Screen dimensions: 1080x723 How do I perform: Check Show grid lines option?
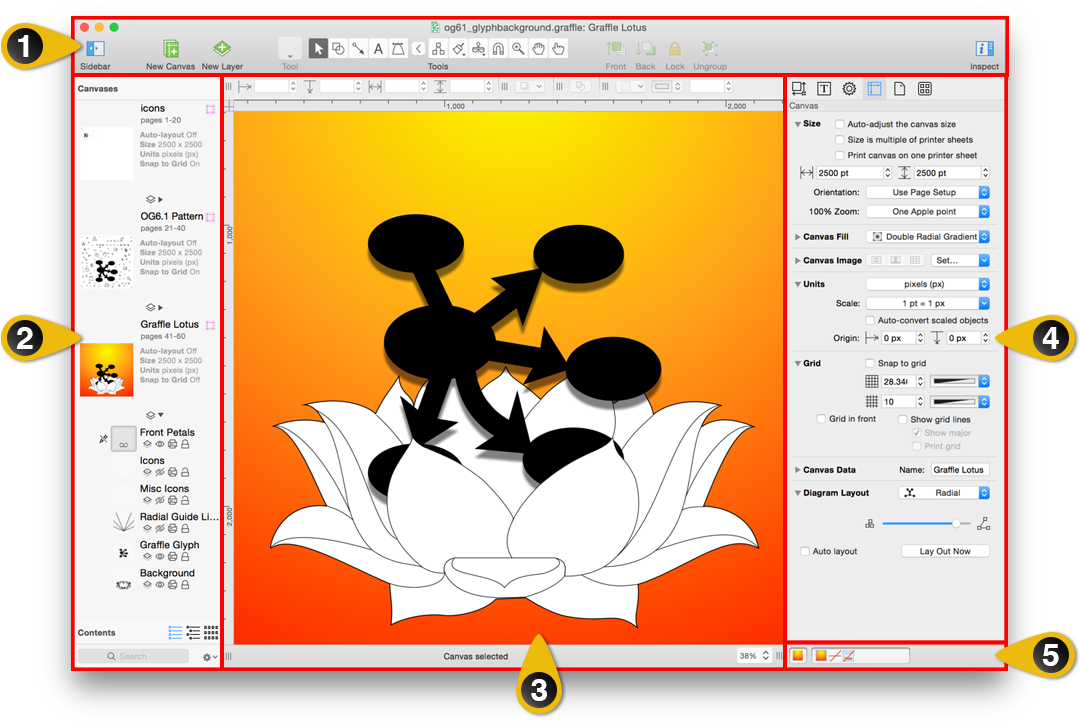pyautogui.click(x=902, y=419)
